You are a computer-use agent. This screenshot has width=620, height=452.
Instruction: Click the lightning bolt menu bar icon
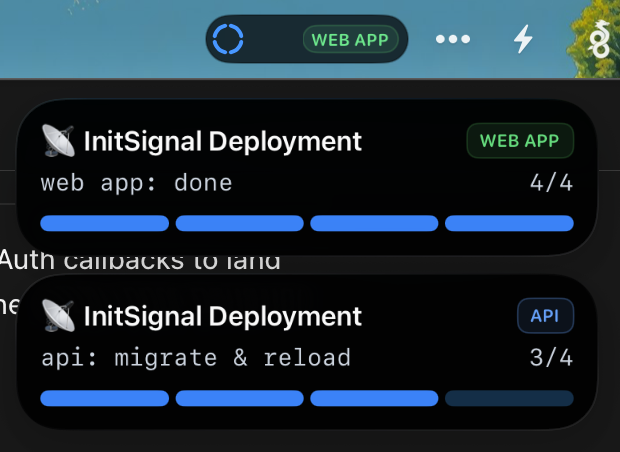(x=523, y=39)
